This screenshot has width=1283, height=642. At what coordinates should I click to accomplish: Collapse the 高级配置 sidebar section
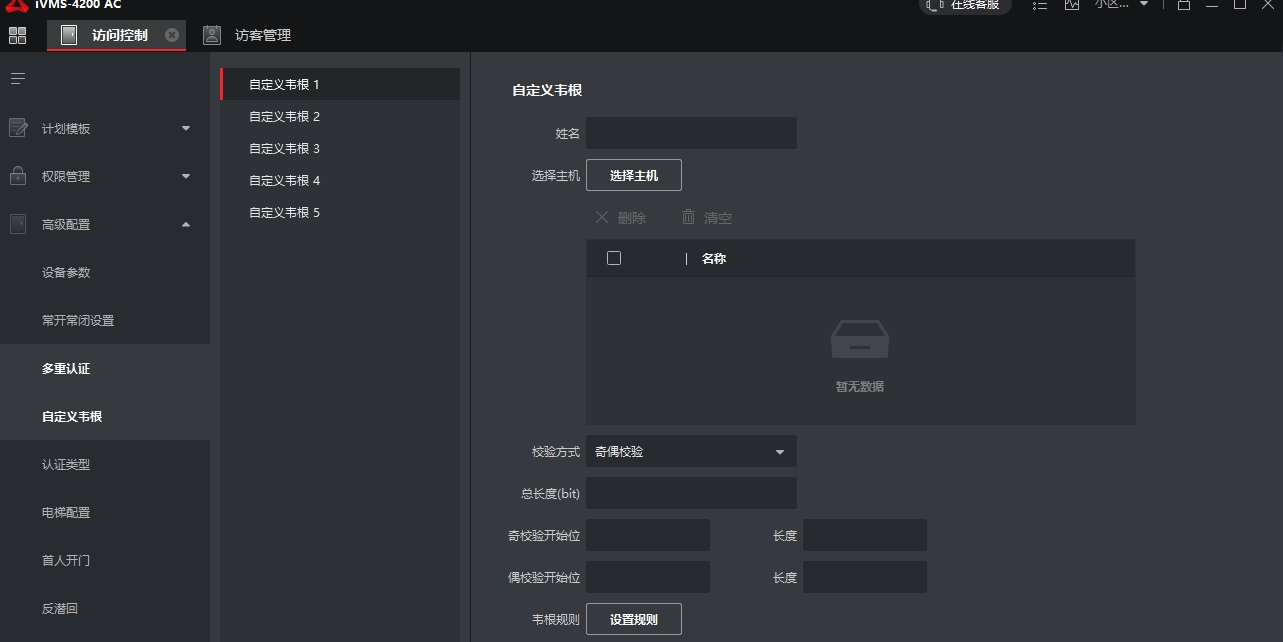point(185,224)
